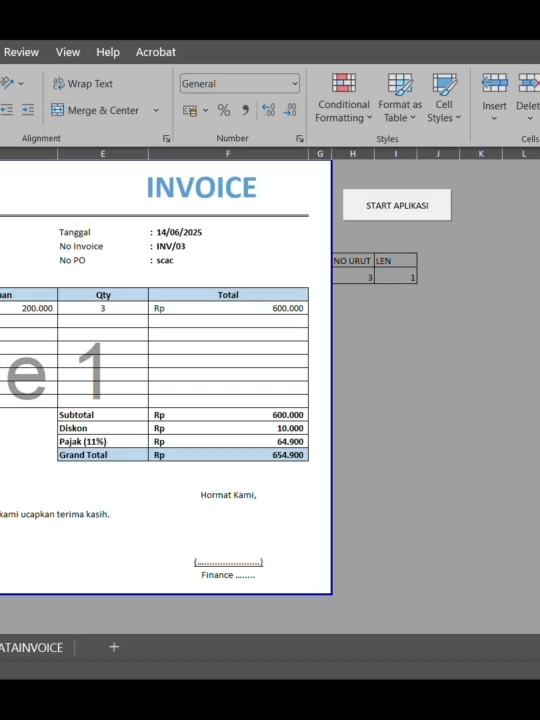Image resolution: width=540 pixels, height=720 pixels.
Task: Expand the Merge & Center dropdown arrow
Action: click(156, 110)
